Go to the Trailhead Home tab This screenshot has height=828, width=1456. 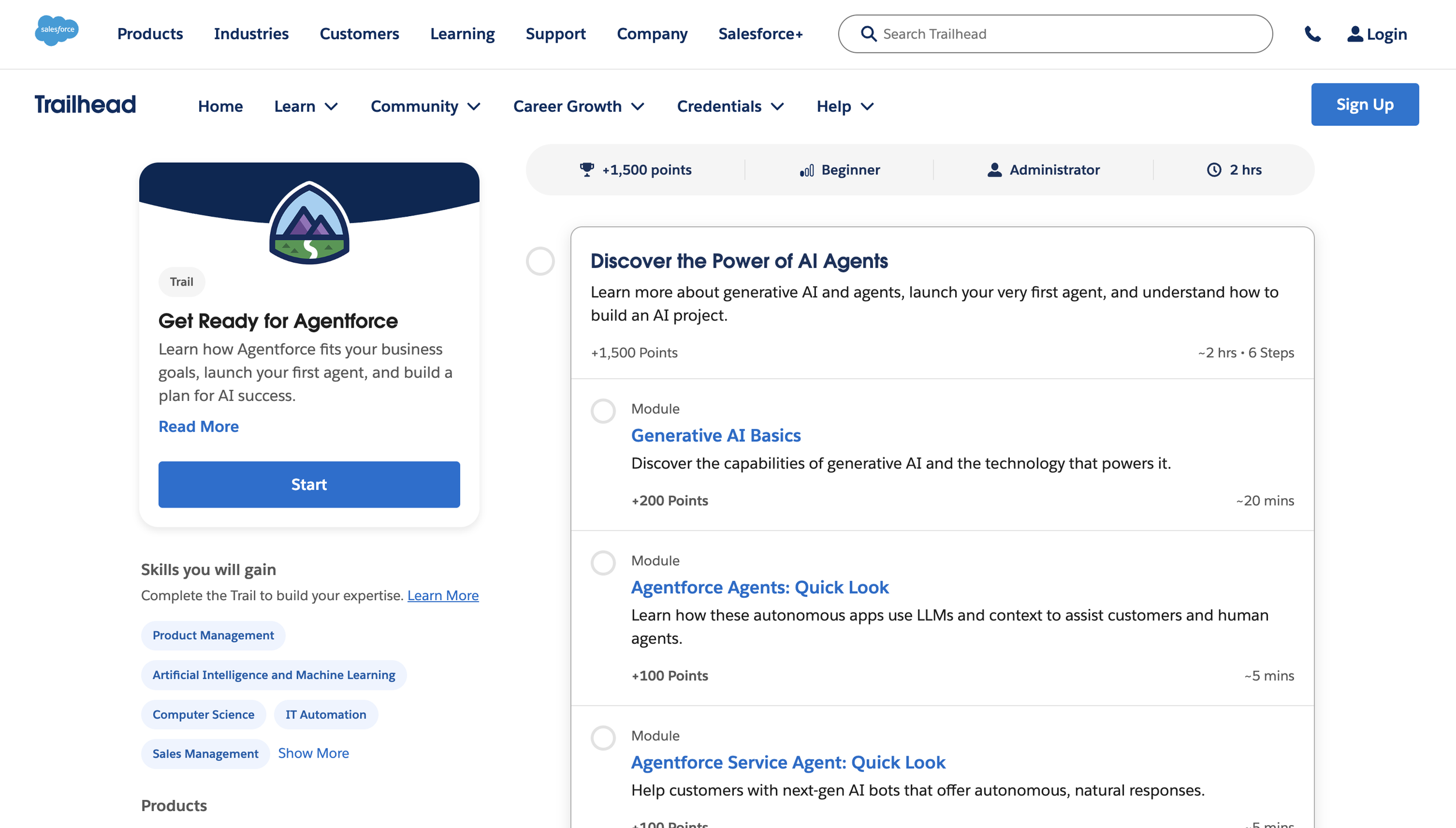pos(220,106)
